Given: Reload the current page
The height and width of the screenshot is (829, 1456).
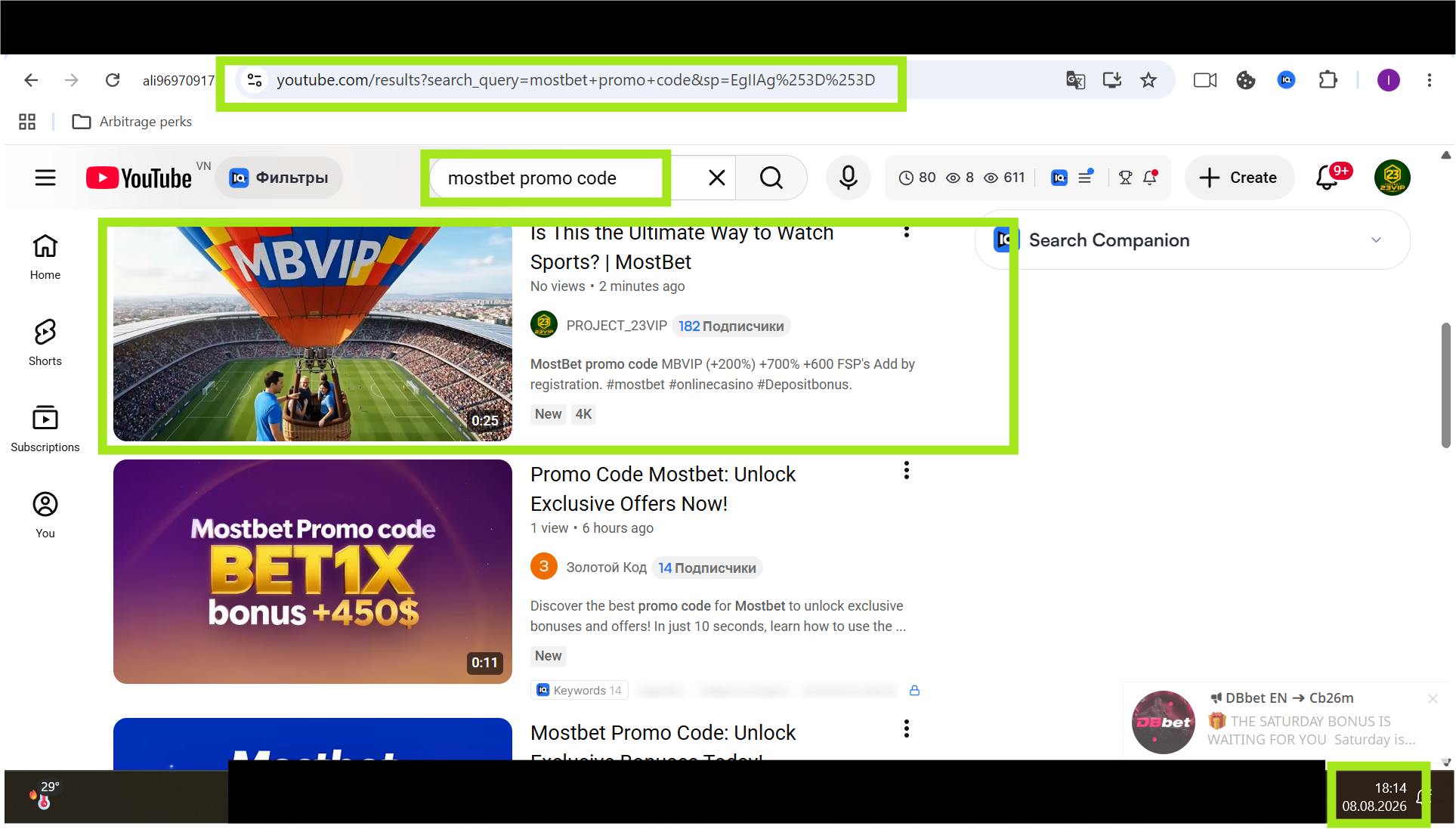Looking at the screenshot, I should [x=113, y=80].
